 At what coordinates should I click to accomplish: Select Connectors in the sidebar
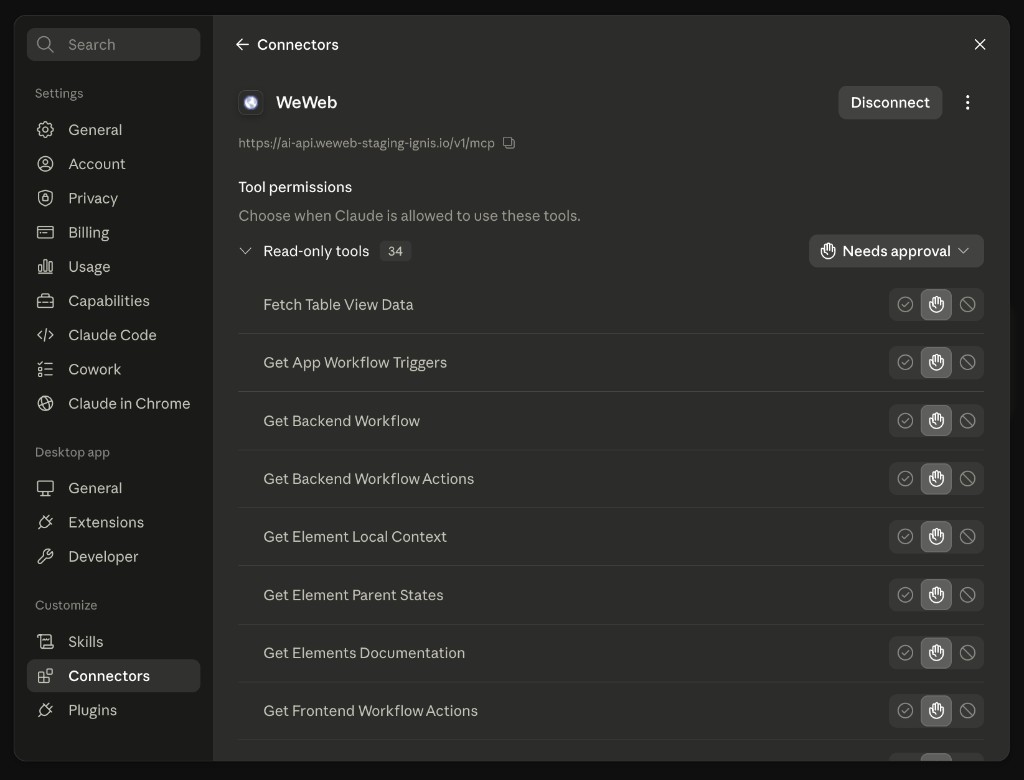click(113, 675)
